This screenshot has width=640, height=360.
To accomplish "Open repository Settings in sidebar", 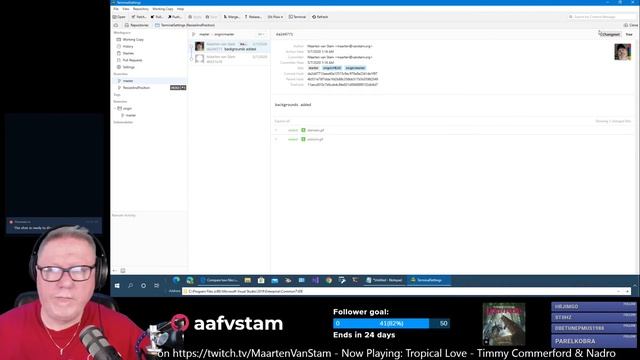I will [126, 67].
